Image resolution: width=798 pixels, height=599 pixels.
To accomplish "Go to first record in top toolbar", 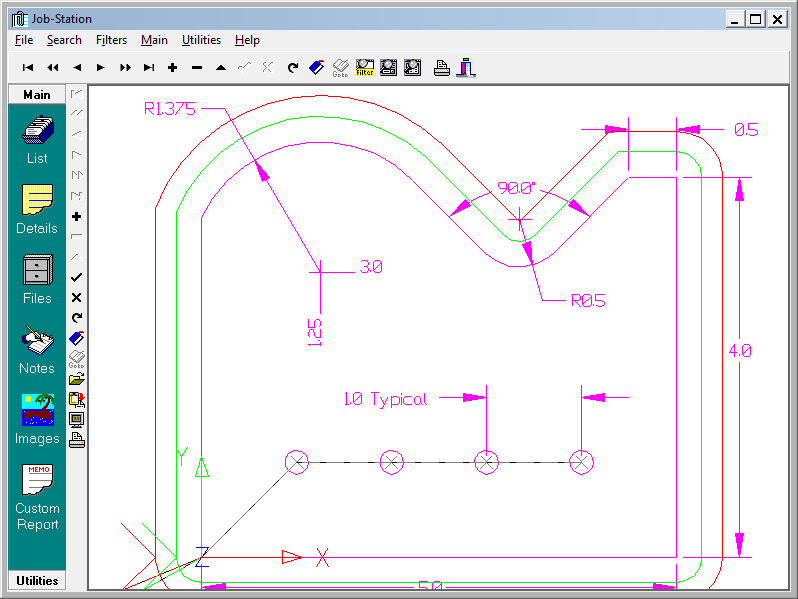I will click(x=28, y=67).
